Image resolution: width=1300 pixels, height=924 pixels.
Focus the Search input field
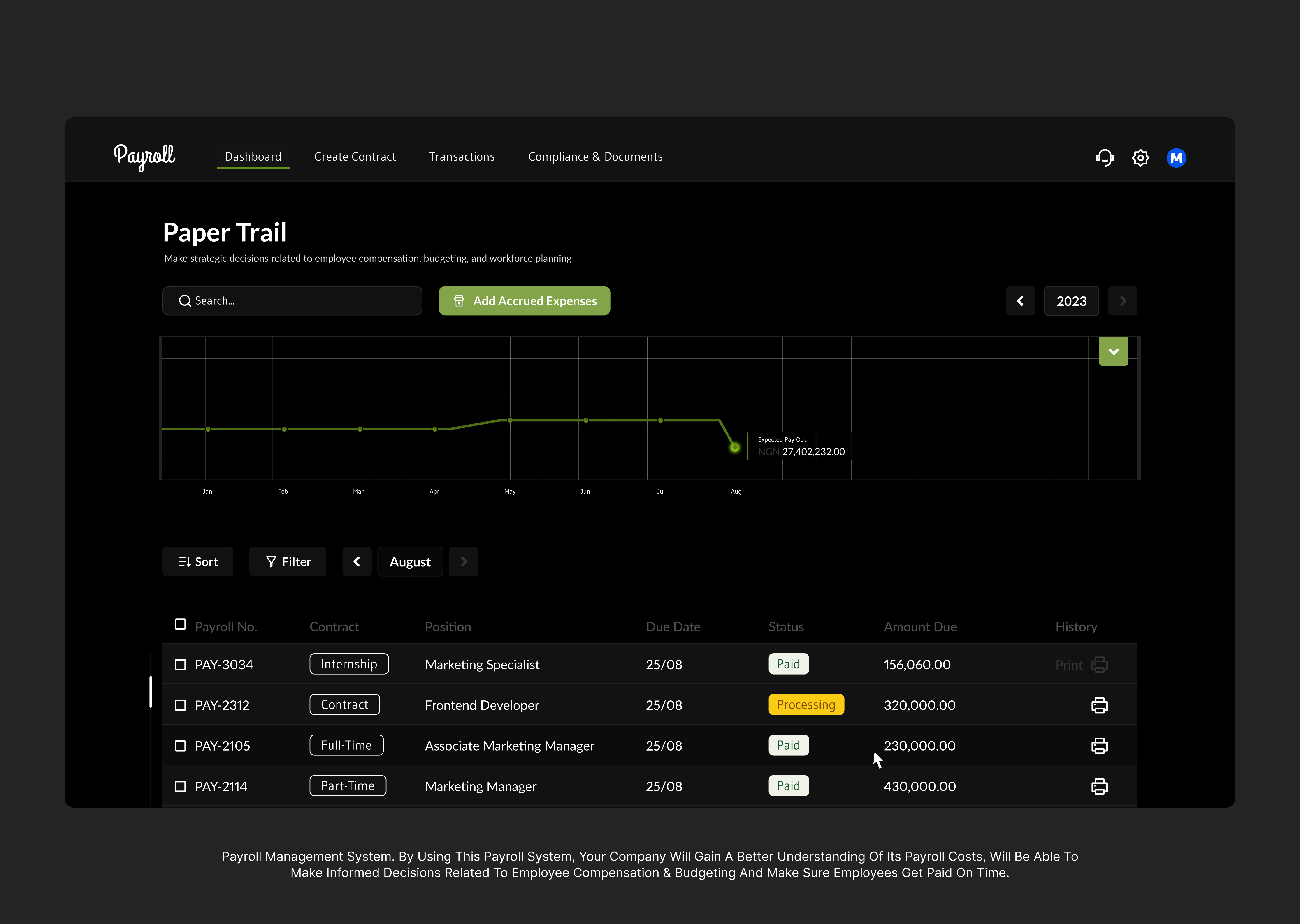[292, 301]
